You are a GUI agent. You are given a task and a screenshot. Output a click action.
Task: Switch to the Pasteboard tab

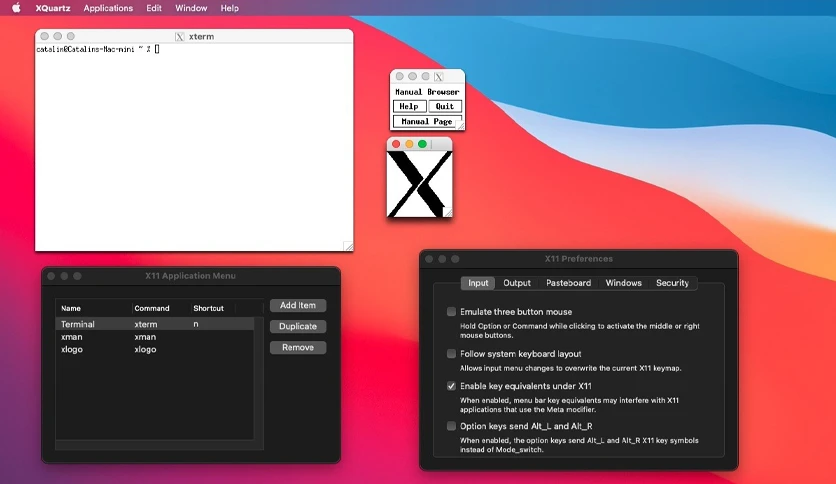(x=568, y=283)
